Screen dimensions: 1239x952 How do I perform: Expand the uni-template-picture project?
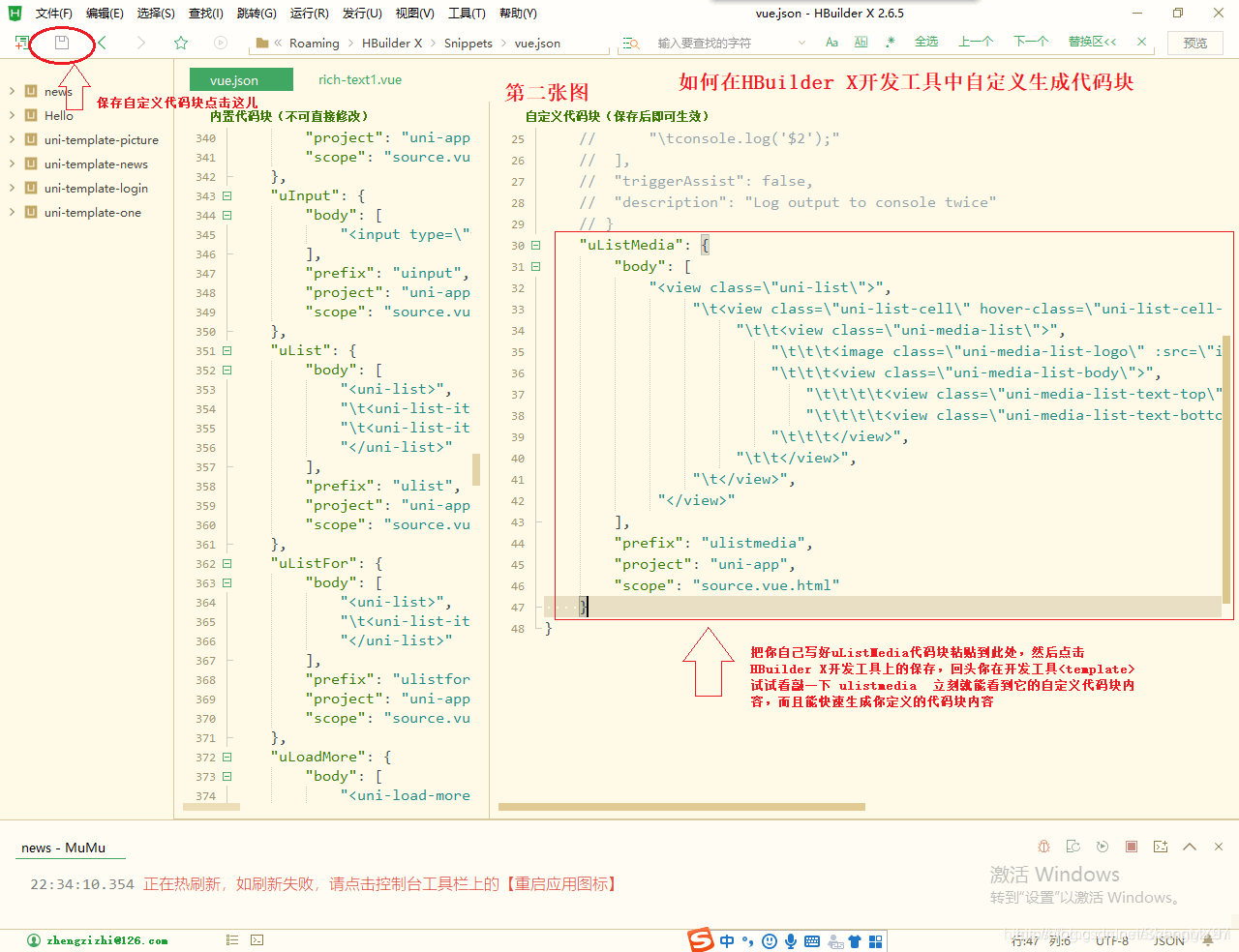click(x=12, y=139)
